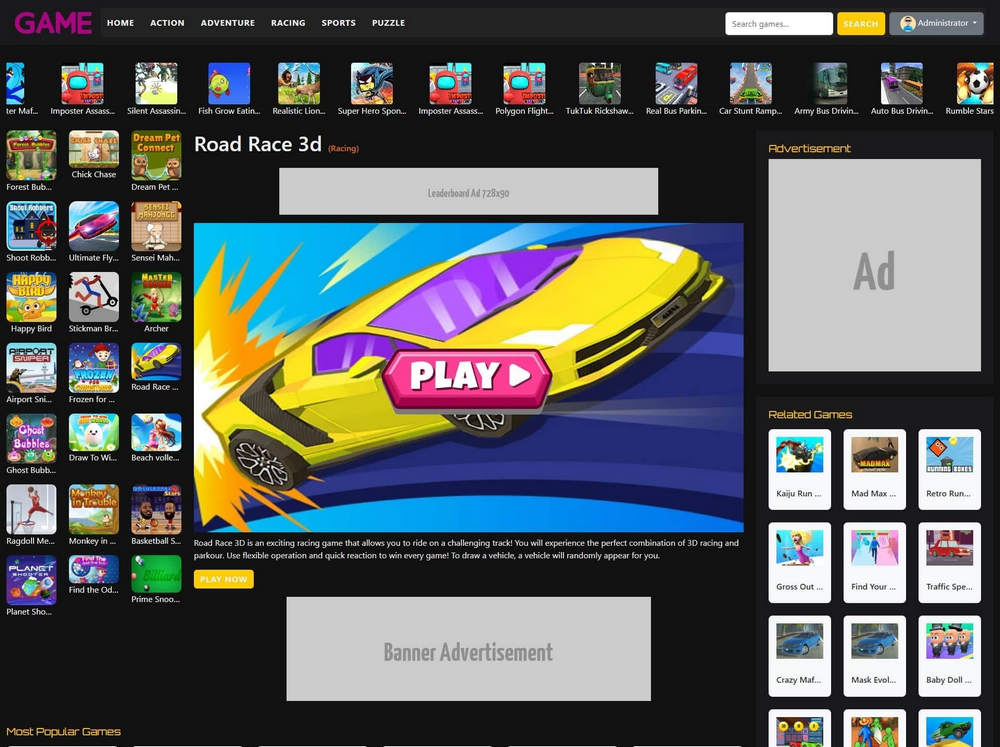Launch the Realistic Lion game icon

[x=298, y=84]
